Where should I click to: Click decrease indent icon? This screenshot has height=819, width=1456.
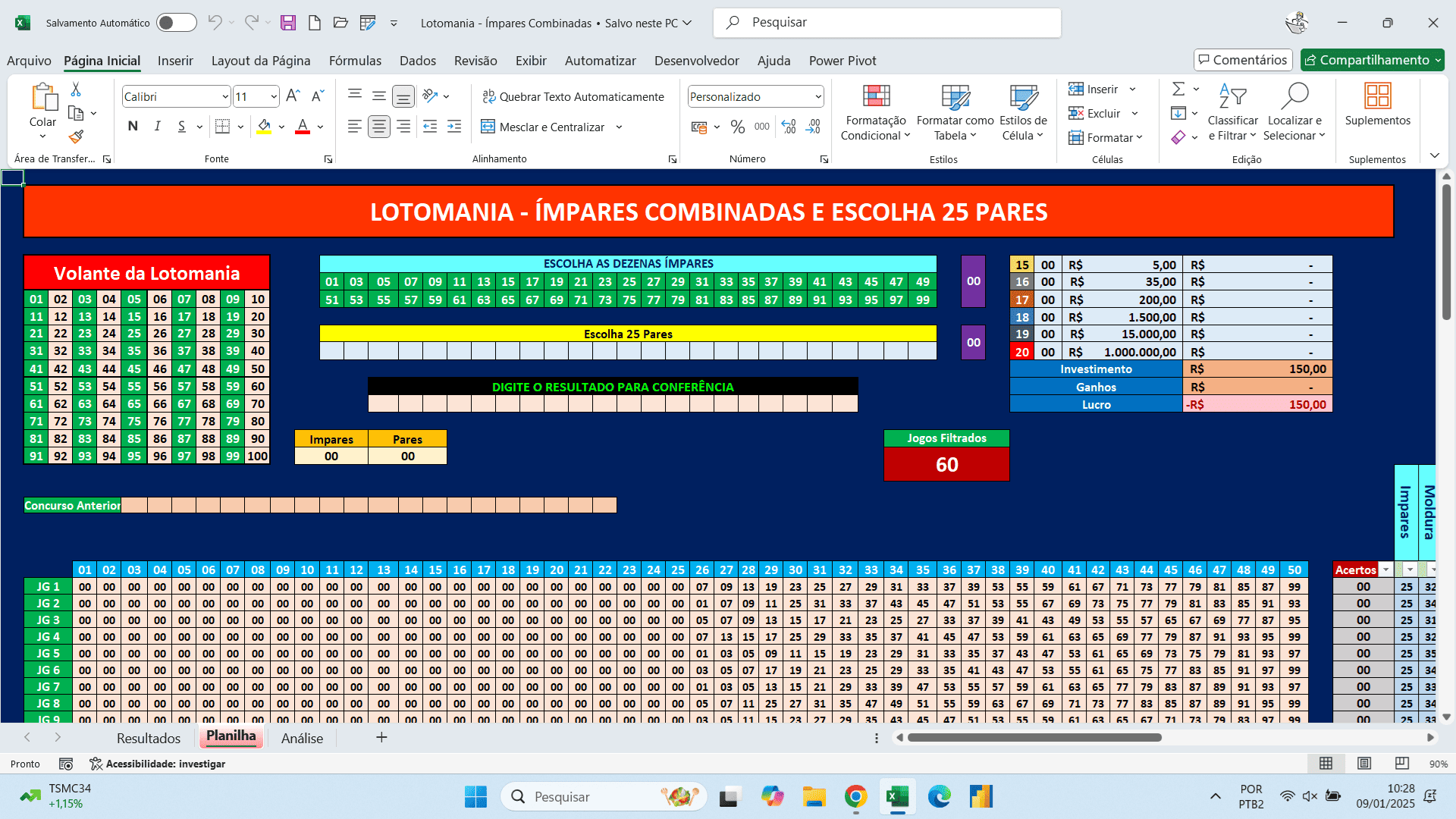click(x=430, y=127)
